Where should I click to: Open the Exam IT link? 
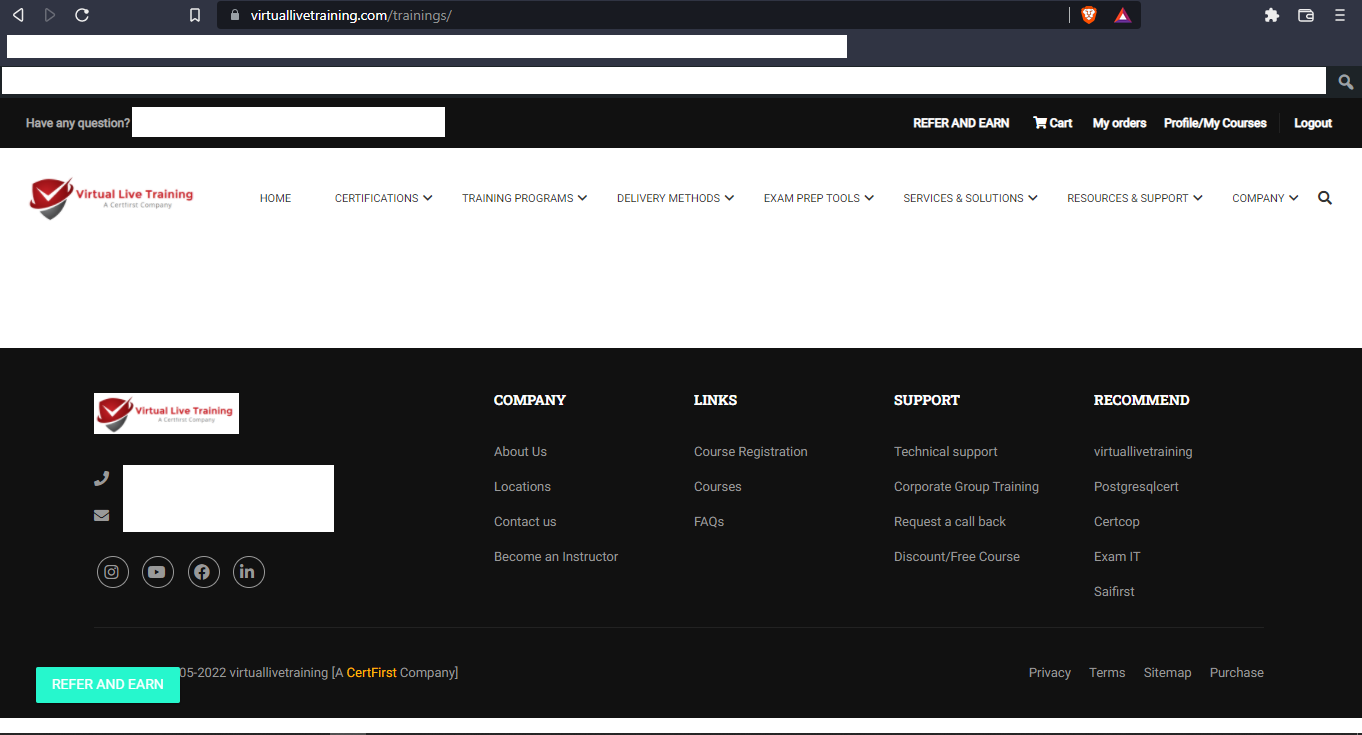[1117, 557]
